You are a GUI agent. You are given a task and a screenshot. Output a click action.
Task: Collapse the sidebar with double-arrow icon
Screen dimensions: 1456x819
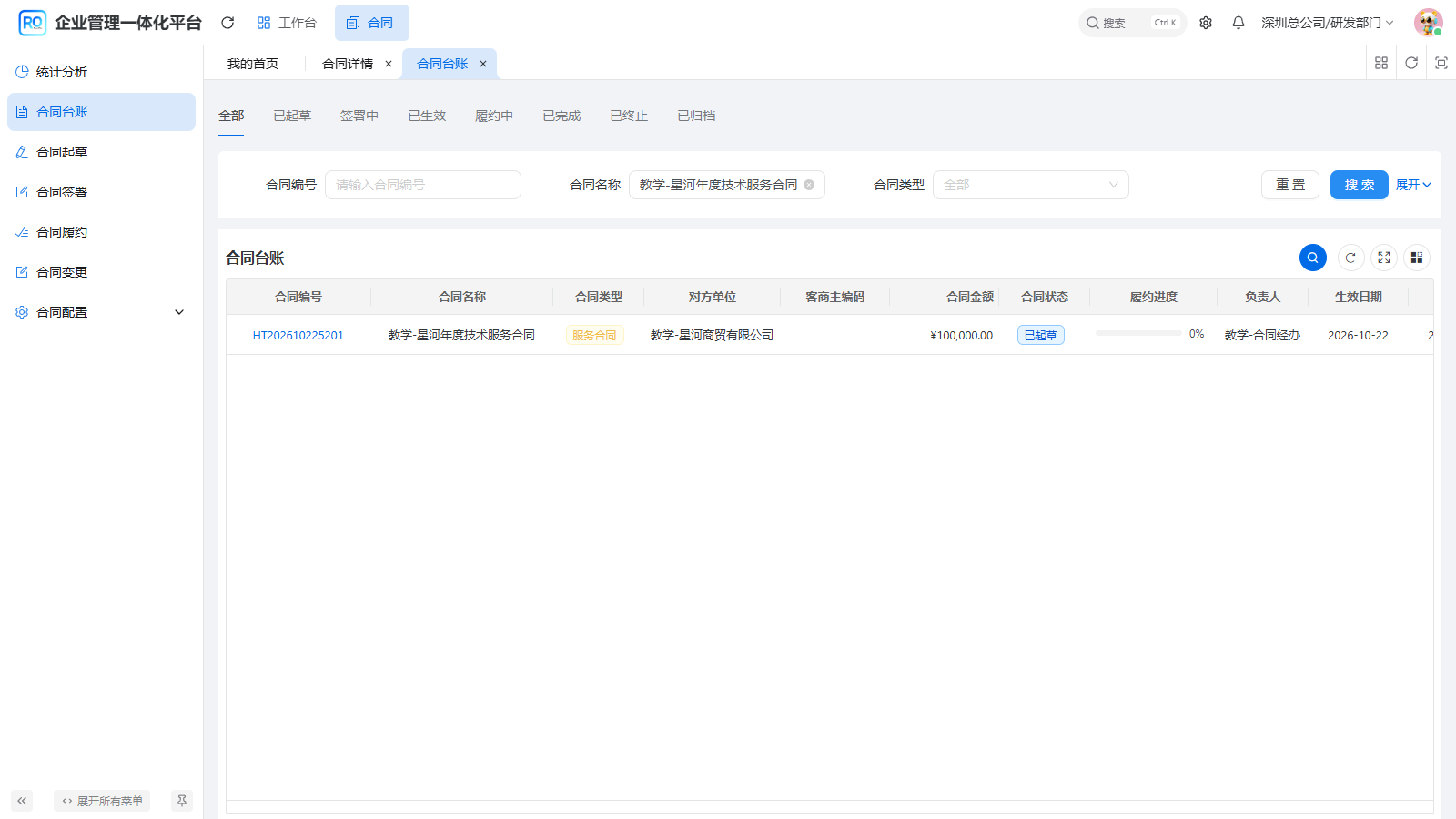coord(22,801)
